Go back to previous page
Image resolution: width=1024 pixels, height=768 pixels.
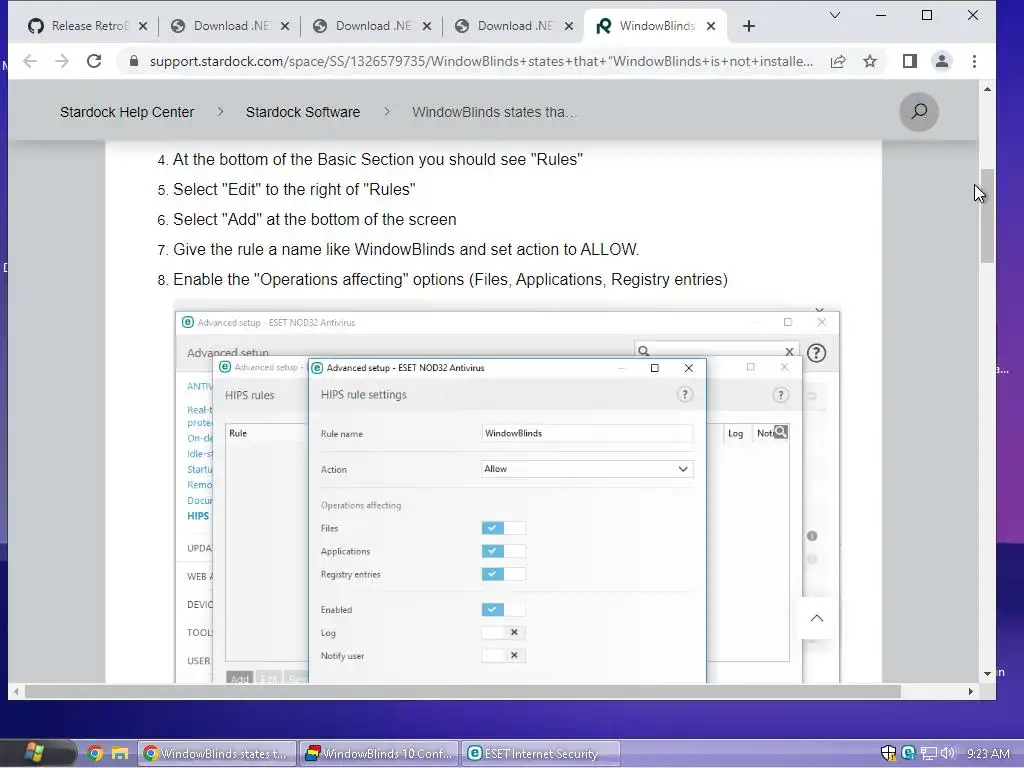[30, 61]
